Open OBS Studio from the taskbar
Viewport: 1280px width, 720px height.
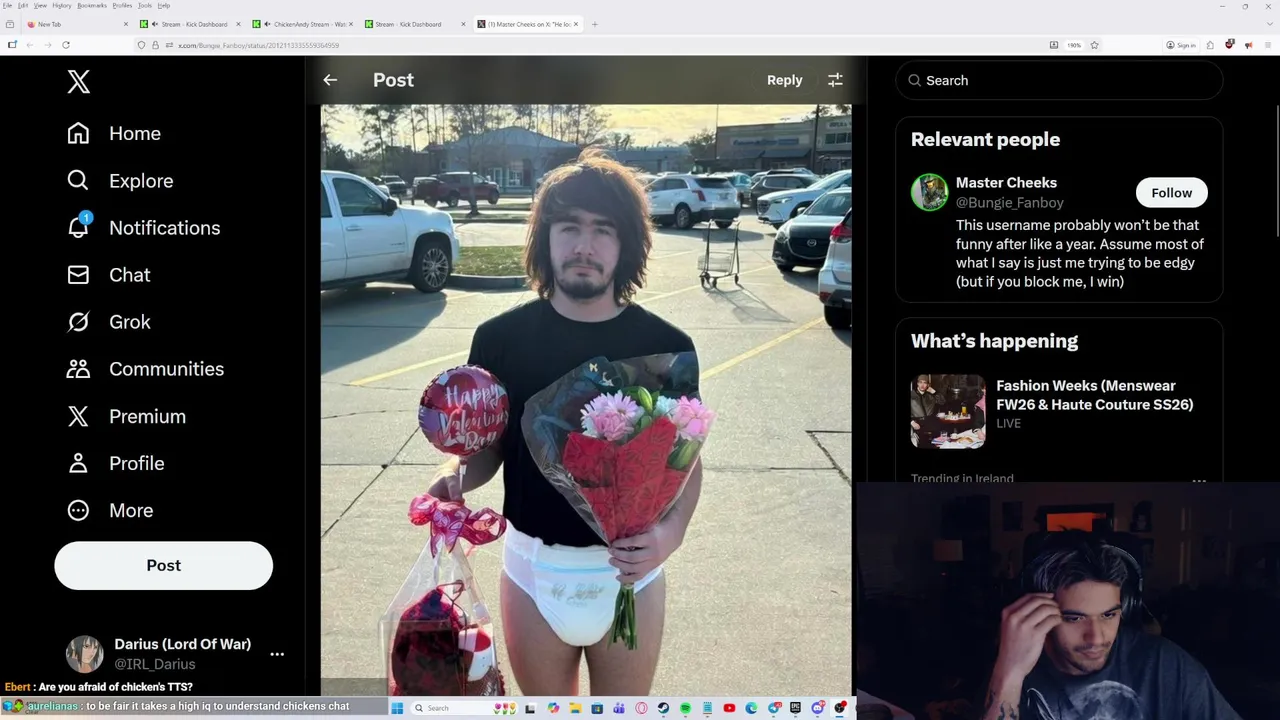coord(840,708)
